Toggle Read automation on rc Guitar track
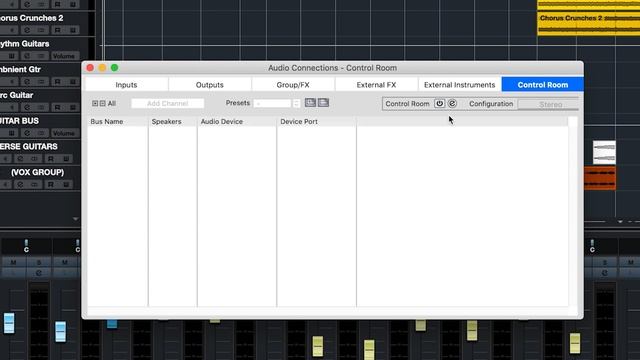This screenshot has height=360, width=640. point(58,107)
